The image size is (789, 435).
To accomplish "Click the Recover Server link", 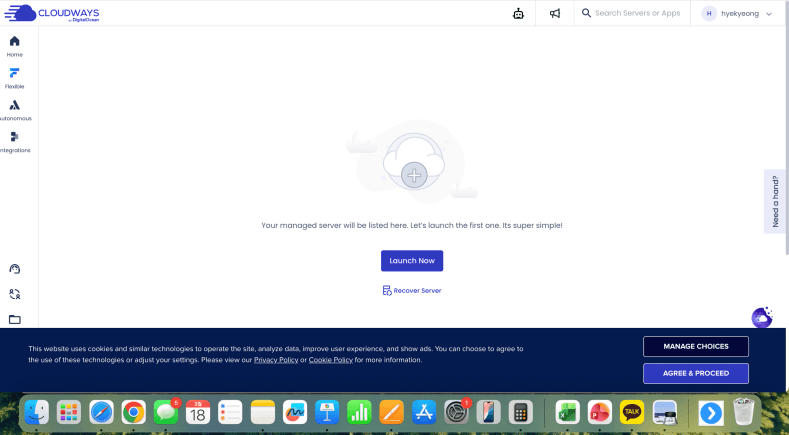I will click(412, 291).
